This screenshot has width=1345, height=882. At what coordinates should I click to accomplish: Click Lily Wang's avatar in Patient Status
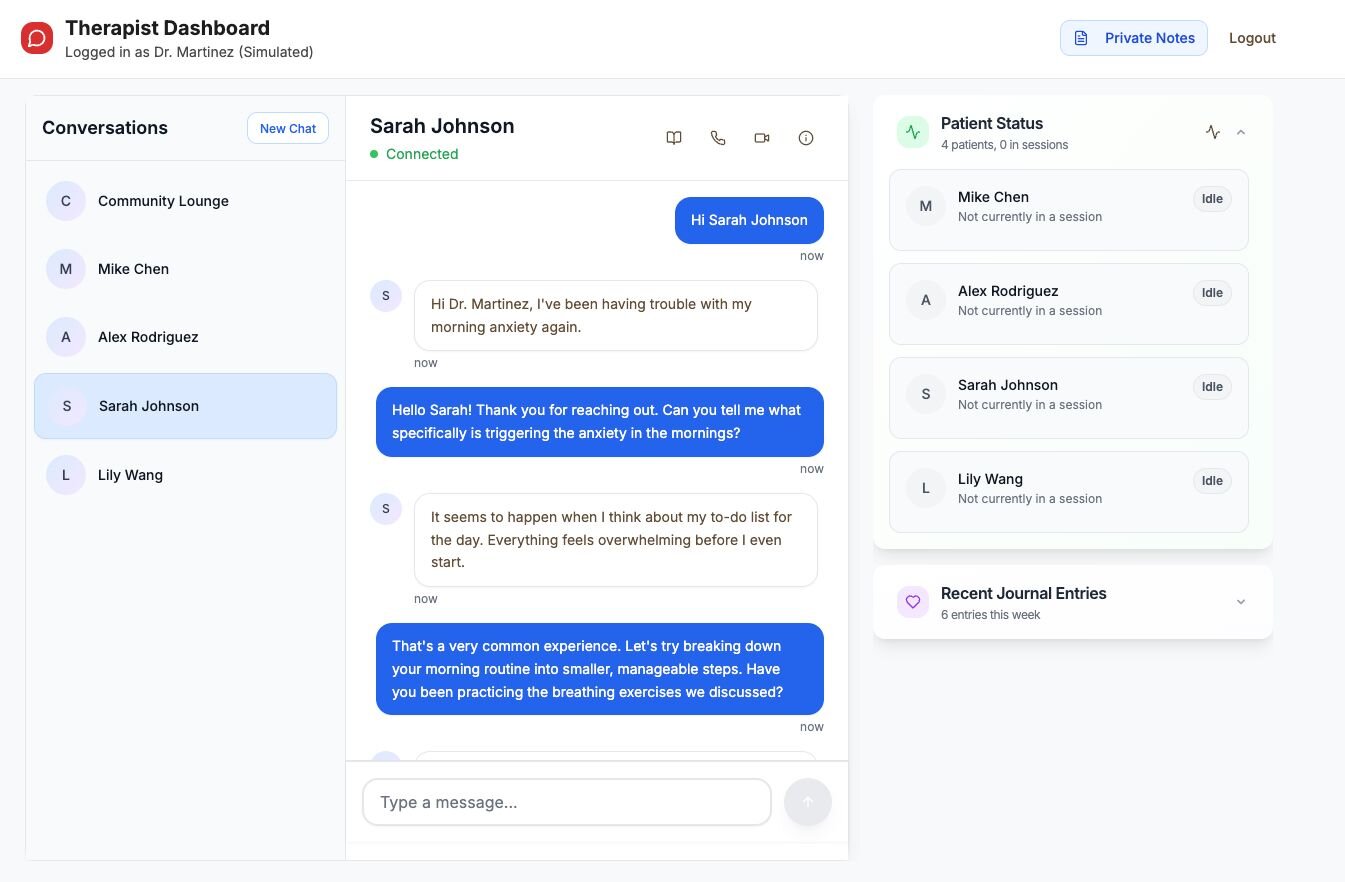tap(926, 488)
